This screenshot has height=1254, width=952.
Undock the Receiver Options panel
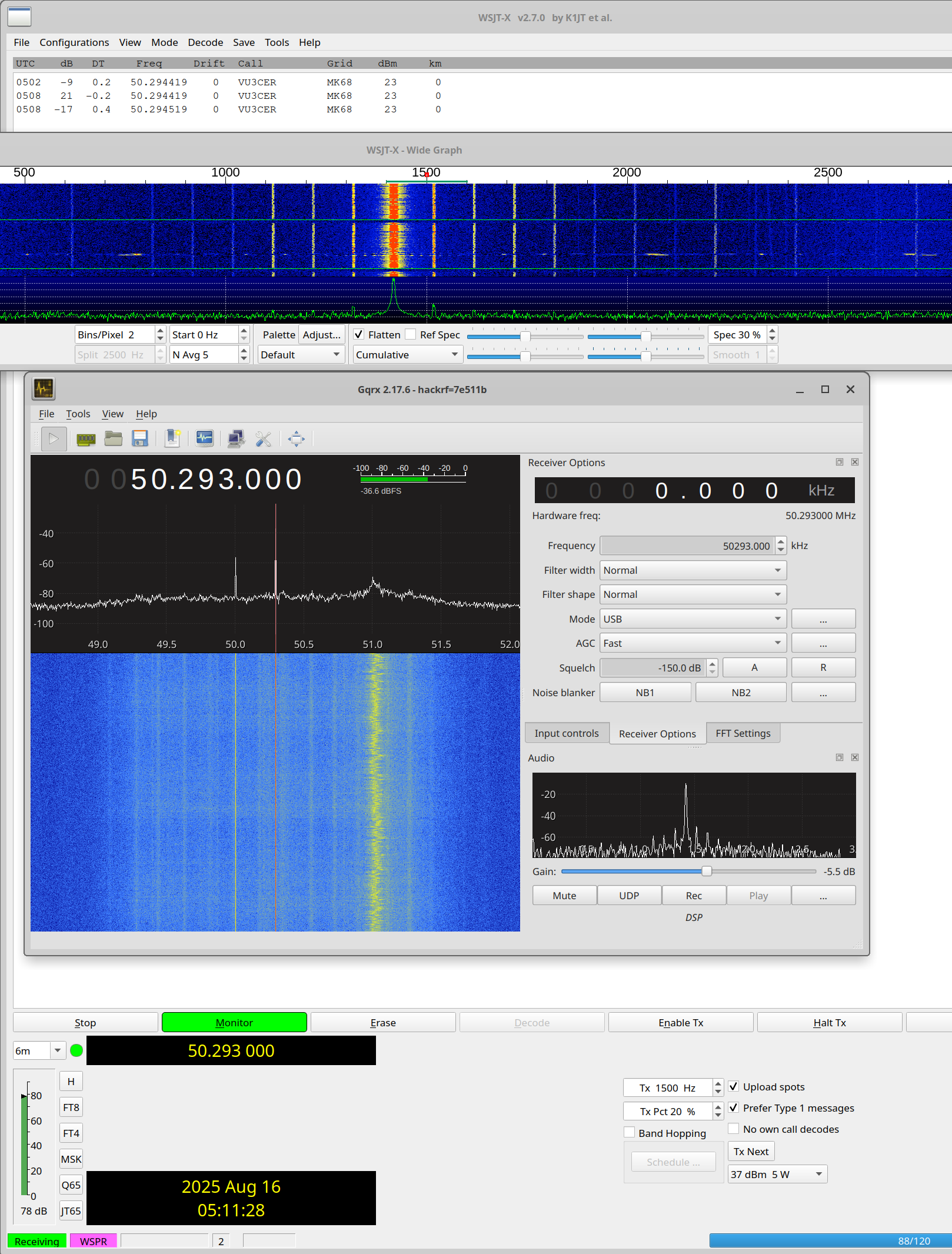click(x=840, y=462)
